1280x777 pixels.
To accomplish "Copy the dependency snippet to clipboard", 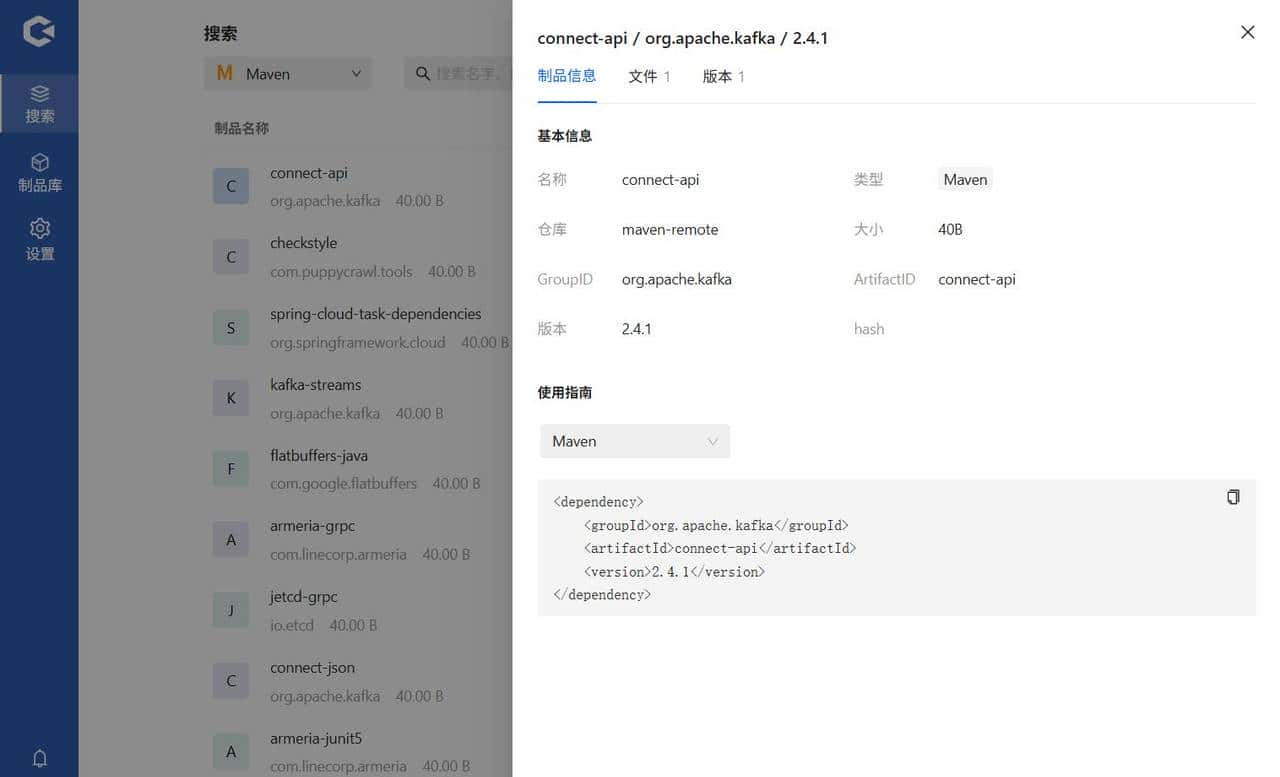I will (1233, 497).
